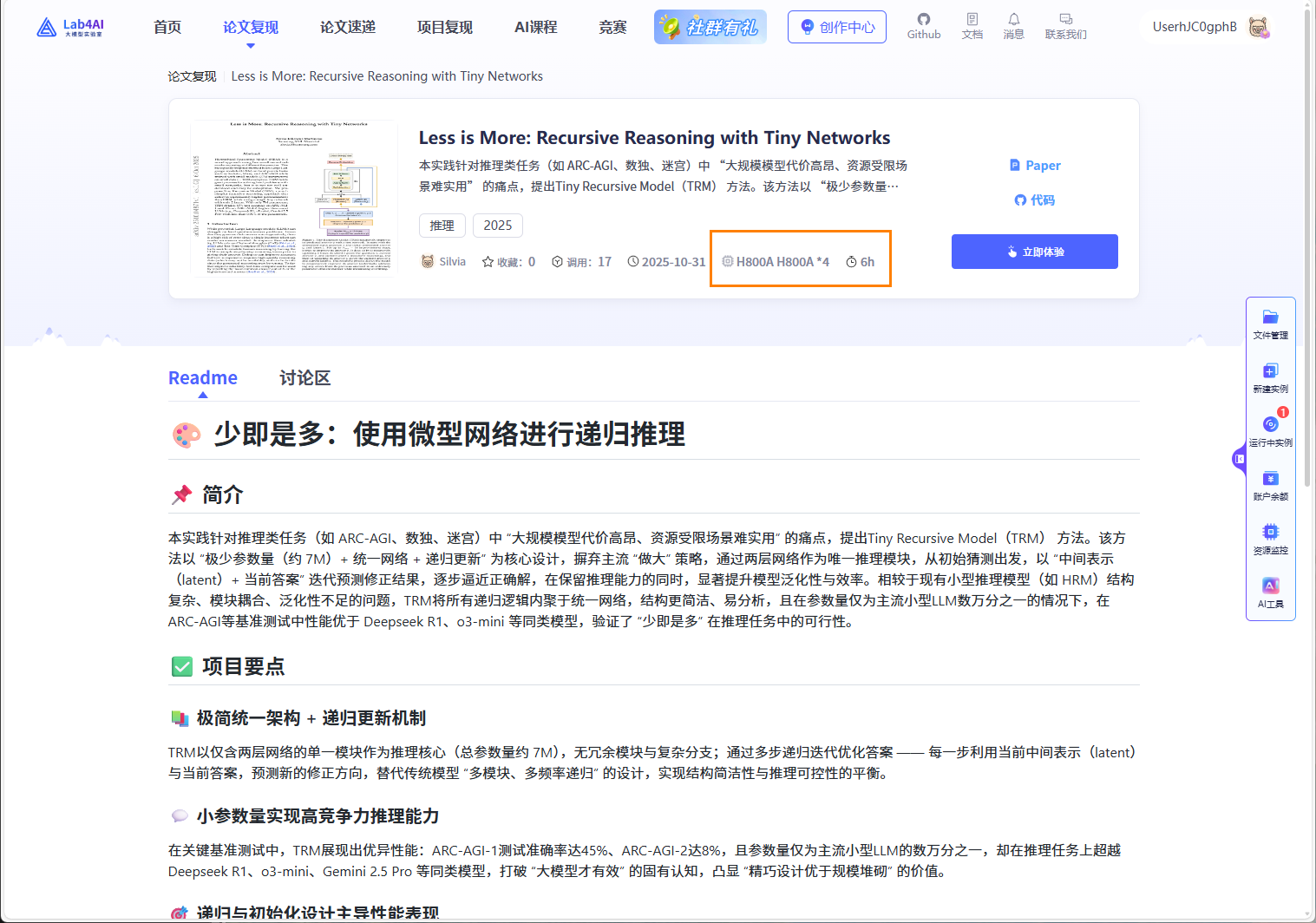Open the Paper link
This screenshot has width=1316, height=923.
1034,165
